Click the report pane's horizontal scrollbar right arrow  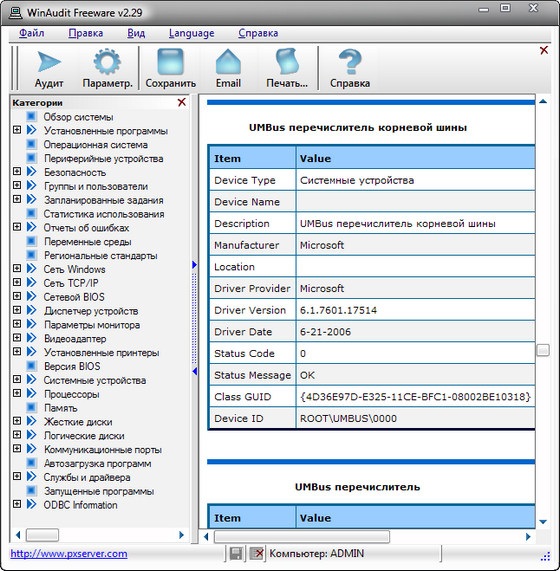pos(528,536)
